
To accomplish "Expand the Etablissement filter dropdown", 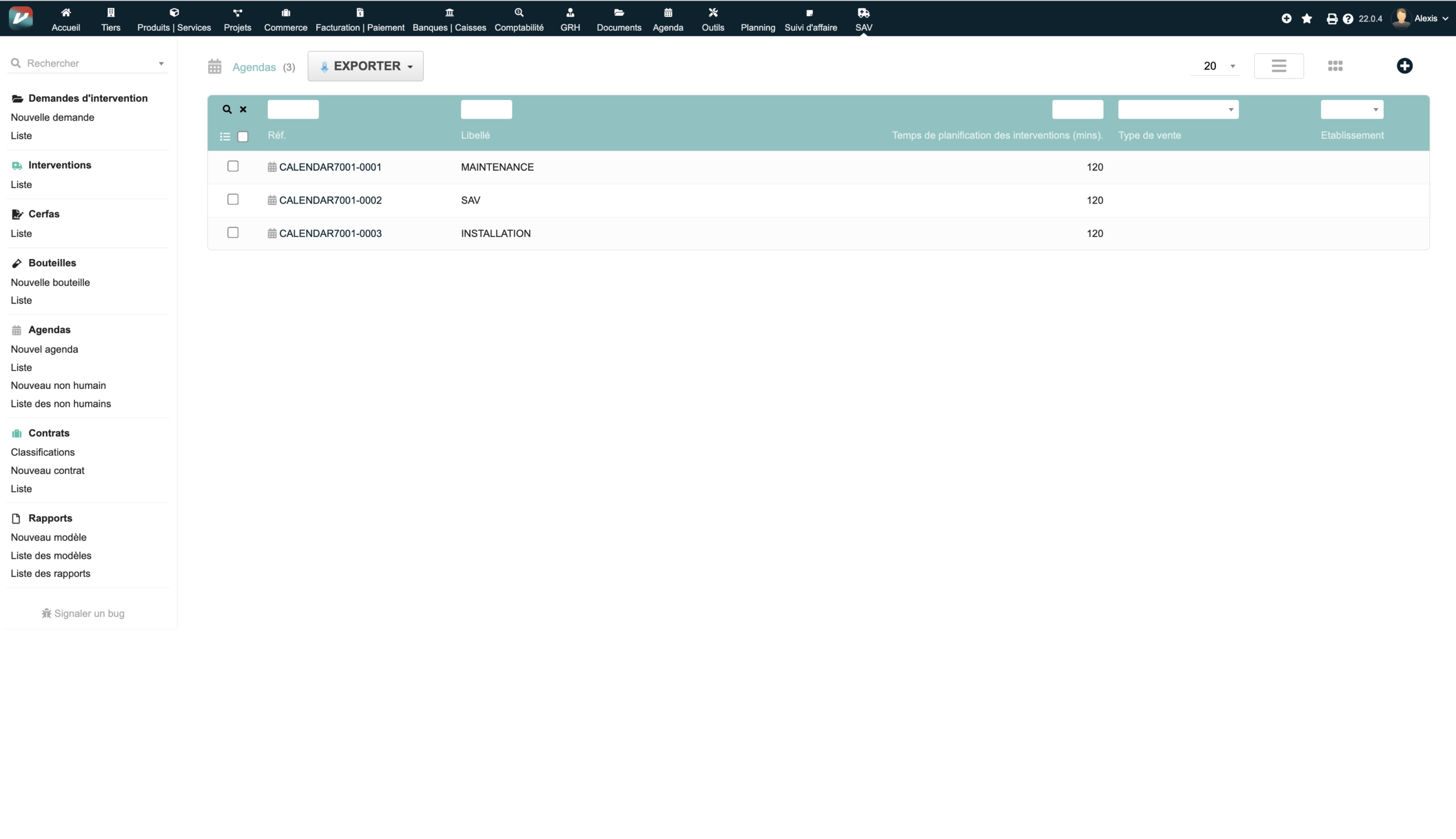I will tap(1352, 110).
